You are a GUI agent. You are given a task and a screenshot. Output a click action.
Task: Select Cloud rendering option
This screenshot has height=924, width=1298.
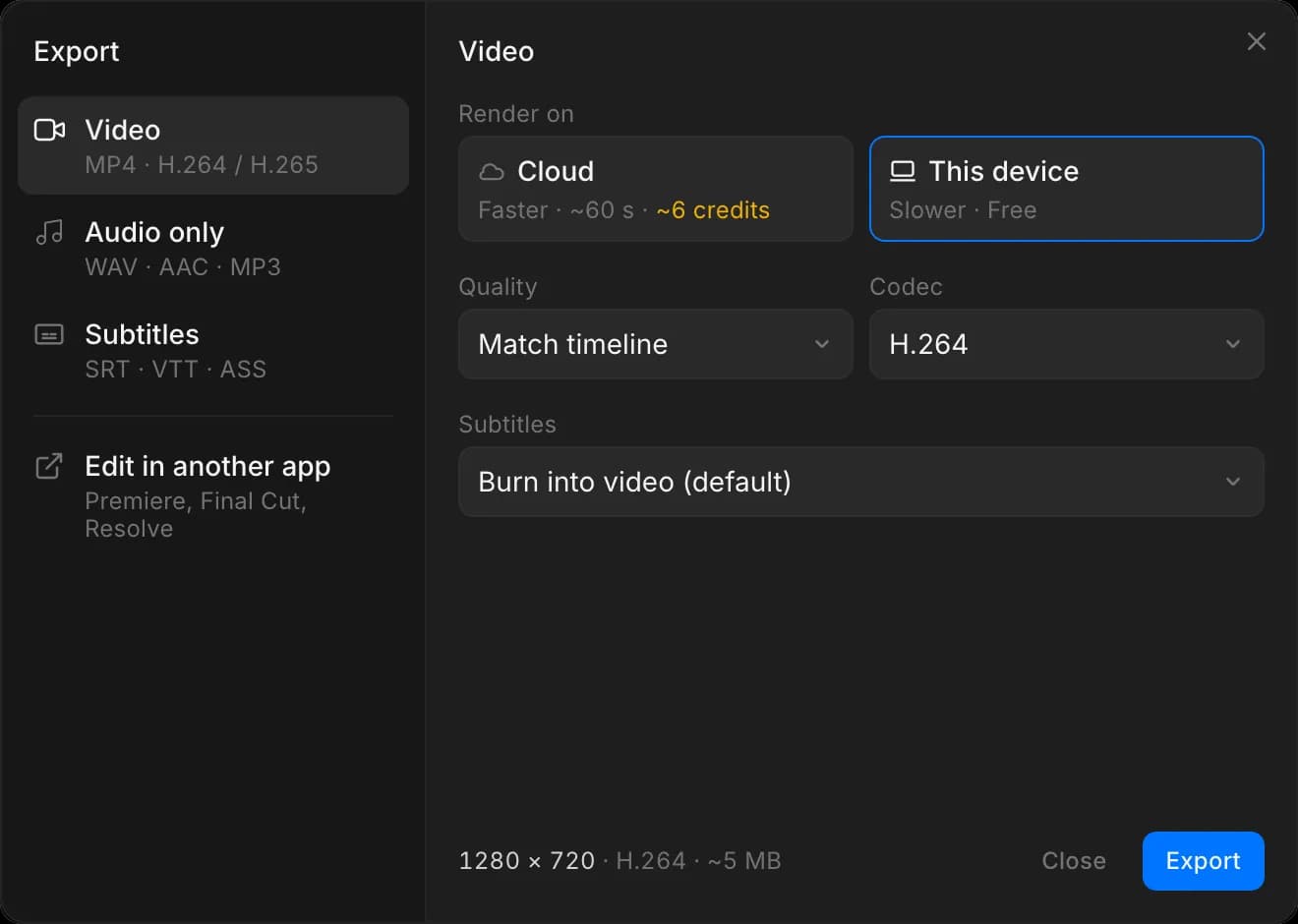[x=655, y=189]
